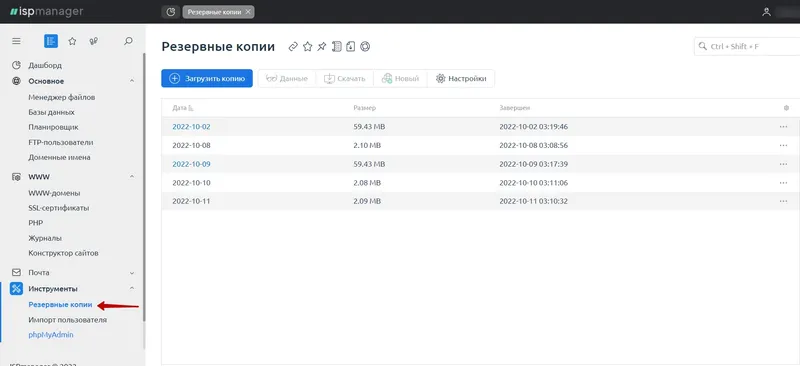Click the Новый toolbar button
800x366 pixels.
[x=401, y=79]
